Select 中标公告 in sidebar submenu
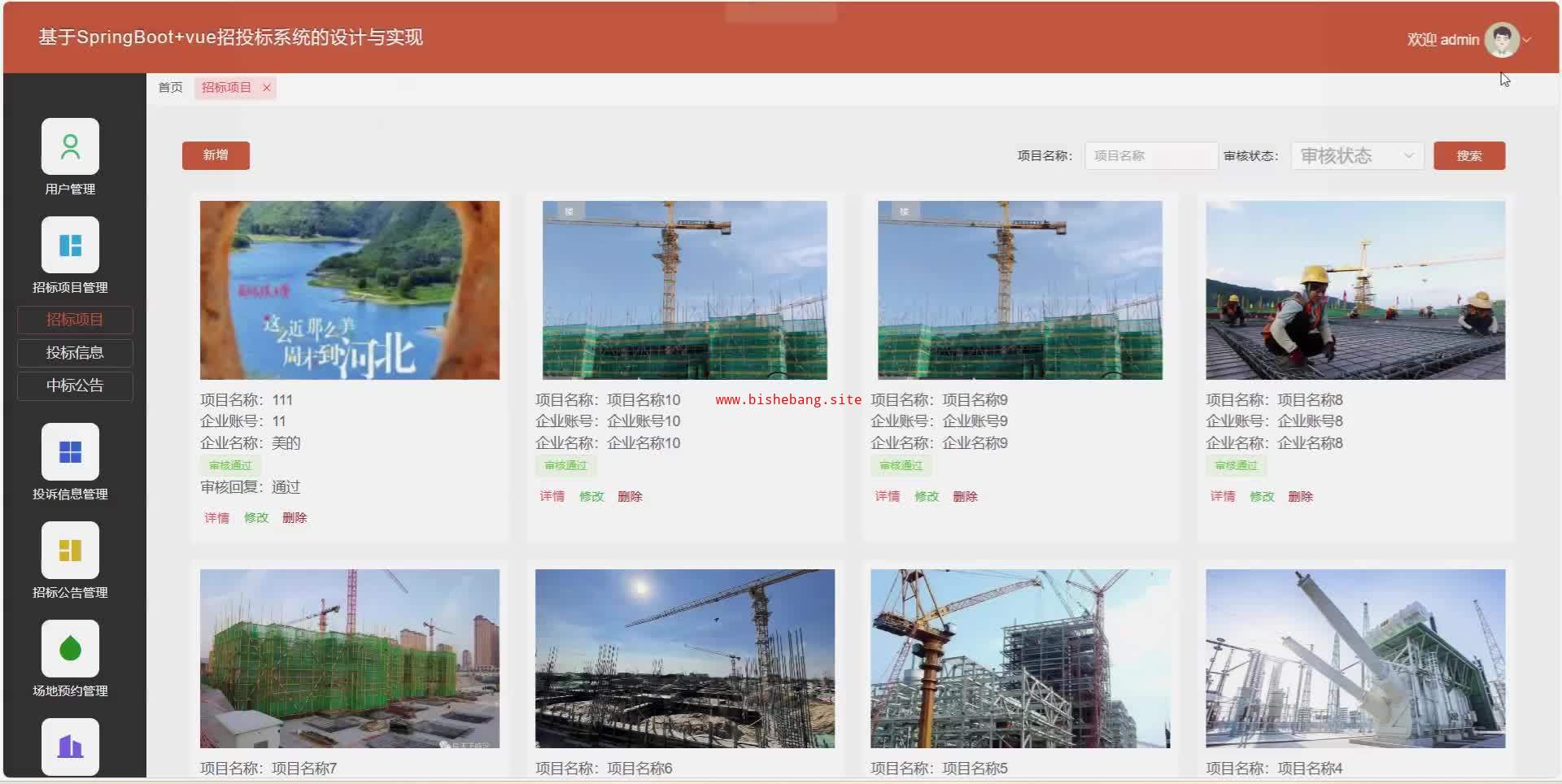The height and width of the screenshot is (784, 1562). click(x=75, y=385)
